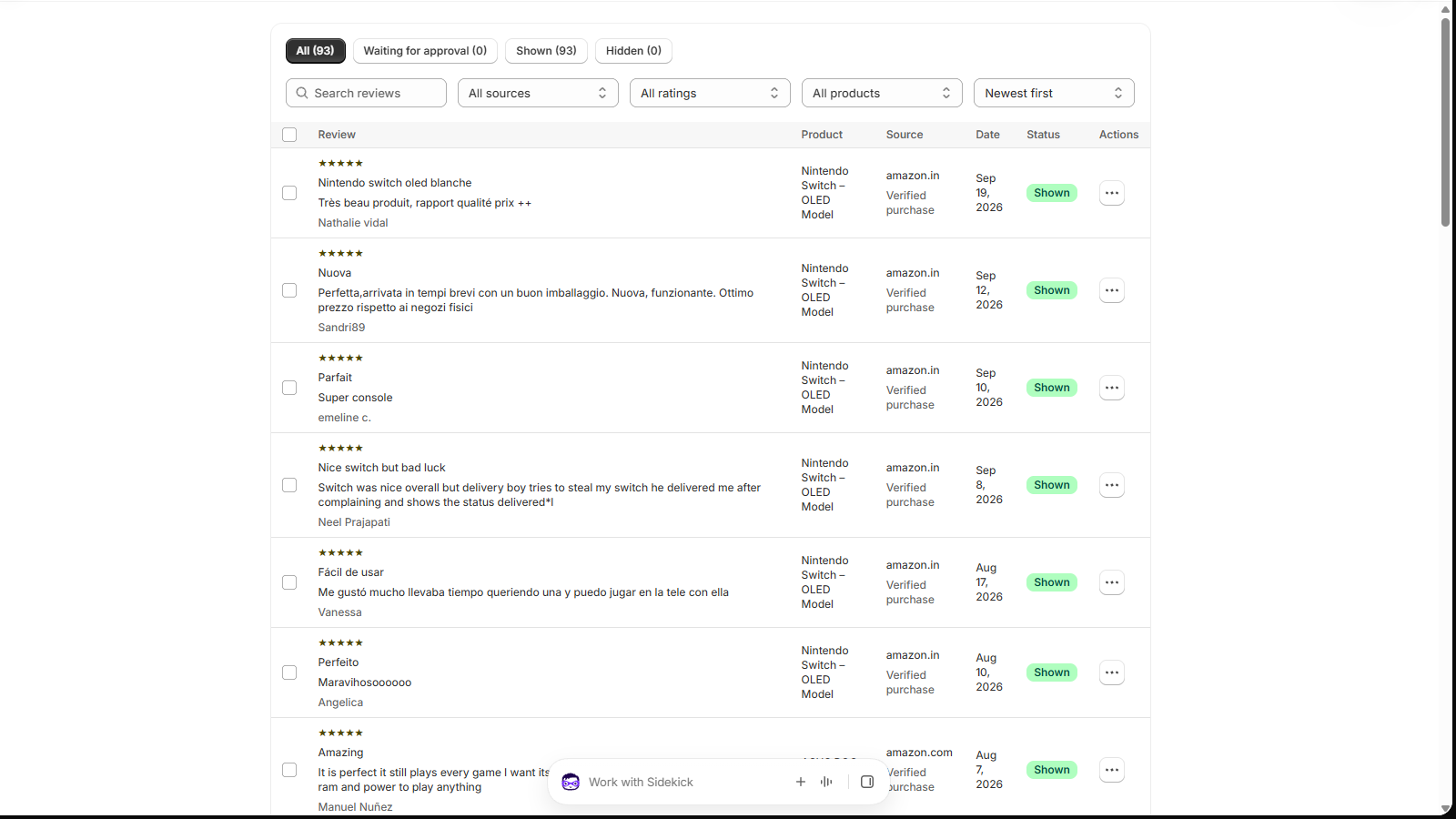Click the review title 'Fácil de usar'
The height and width of the screenshot is (819, 1456).
(x=350, y=572)
